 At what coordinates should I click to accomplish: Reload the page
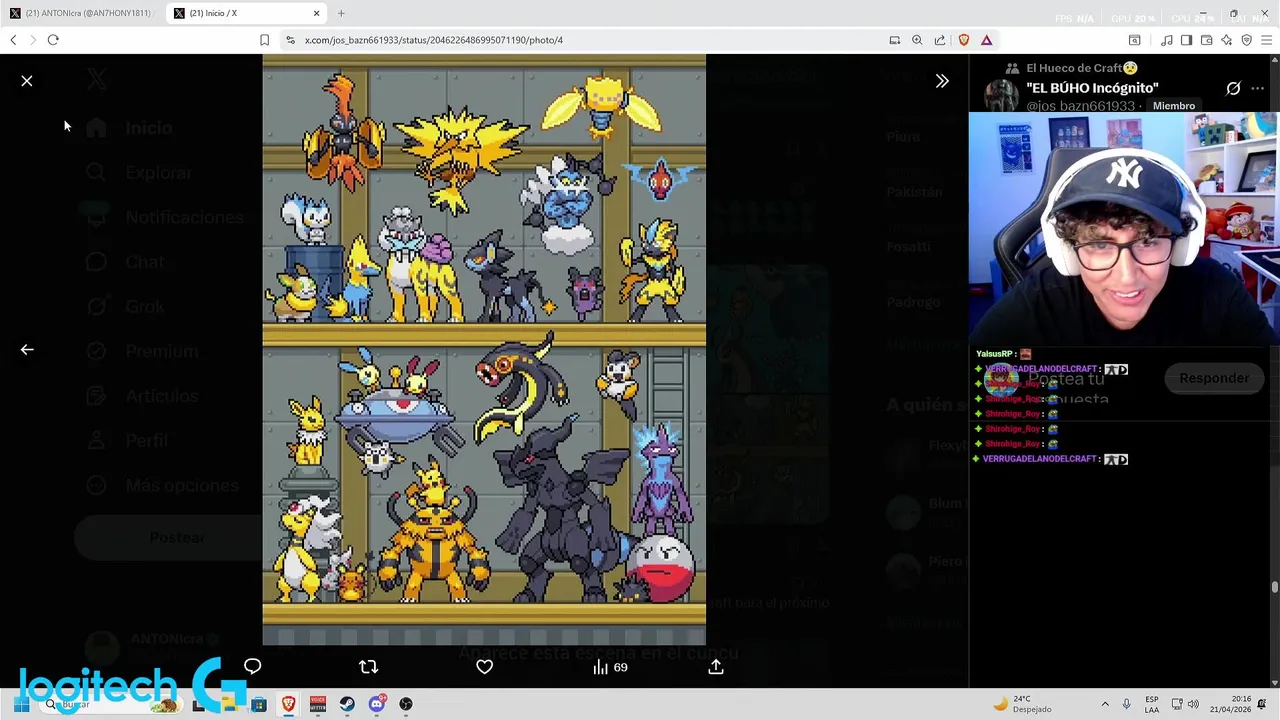[53, 40]
